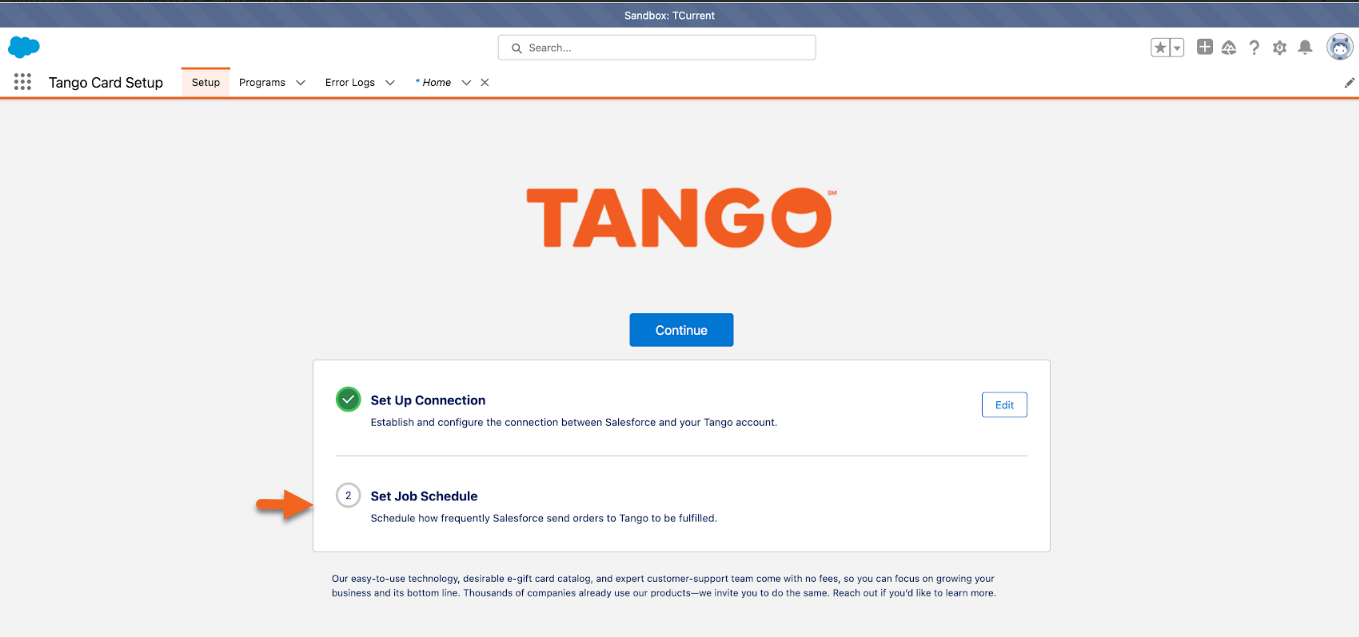Click the edit page pencil icon
Viewport: 1359px width, 637px height.
point(1349,82)
